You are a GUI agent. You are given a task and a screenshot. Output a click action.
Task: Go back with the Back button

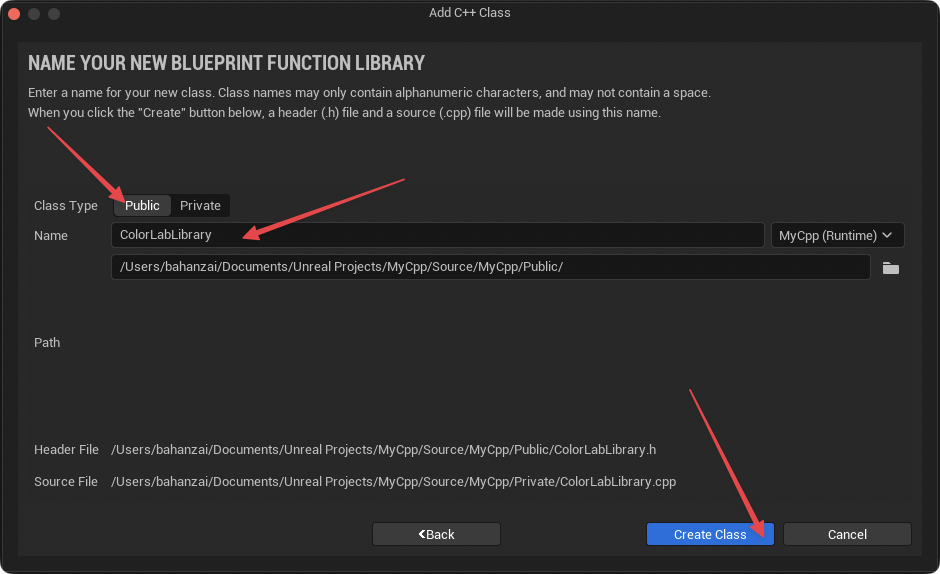pyautogui.click(x=436, y=534)
